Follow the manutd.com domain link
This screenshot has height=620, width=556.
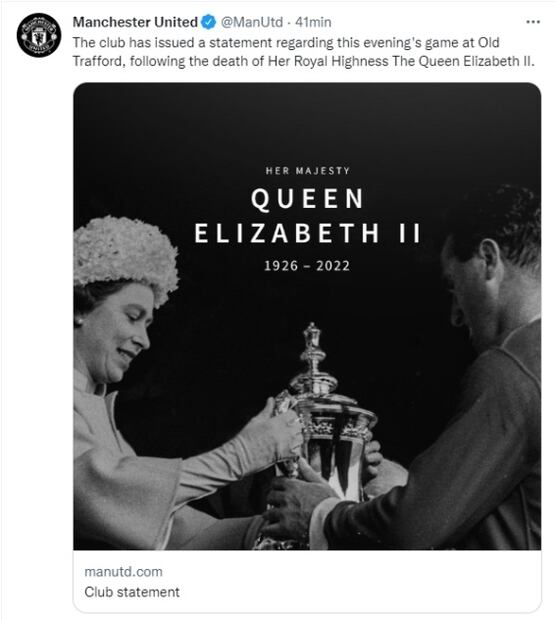(123, 572)
